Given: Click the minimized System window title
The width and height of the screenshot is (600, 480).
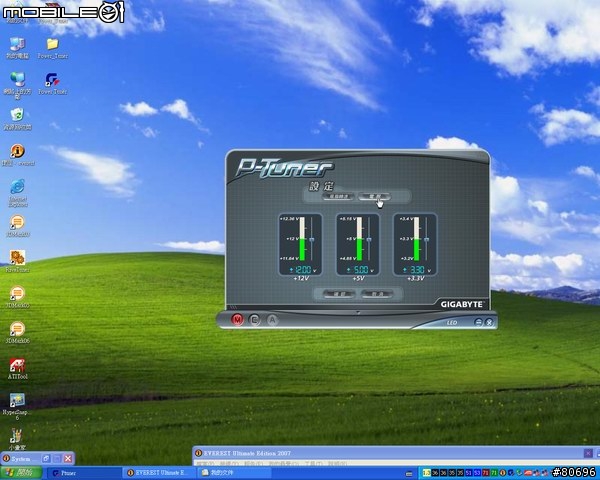Looking at the screenshot, I should coord(21,459).
